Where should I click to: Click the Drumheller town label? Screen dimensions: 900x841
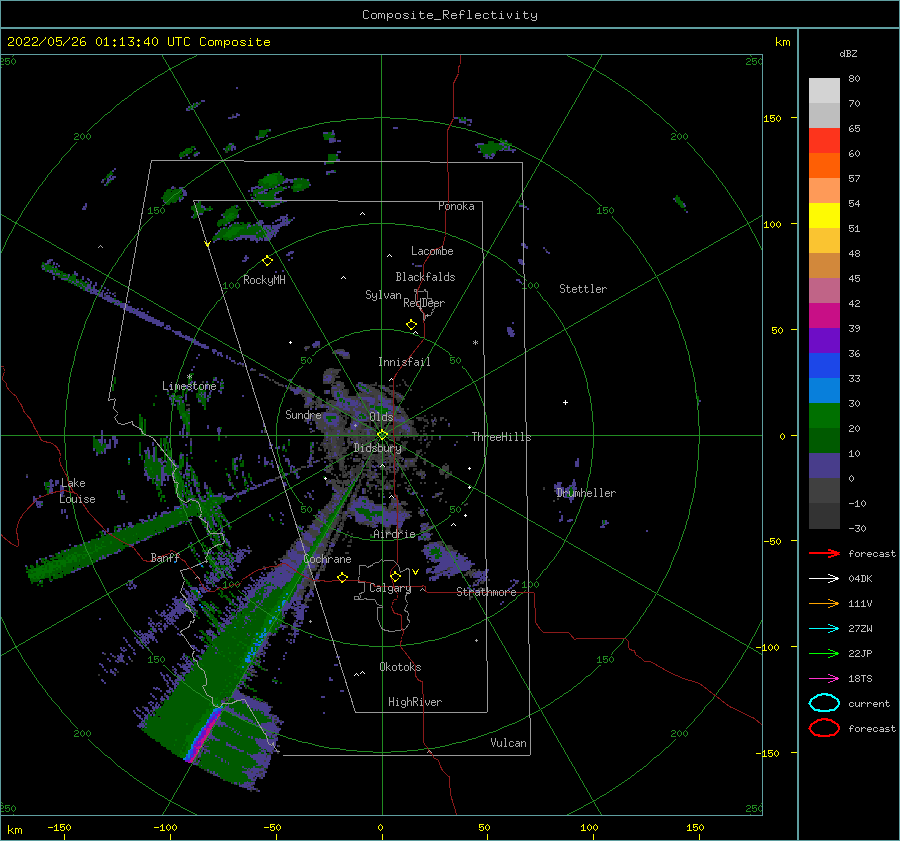[586, 493]
